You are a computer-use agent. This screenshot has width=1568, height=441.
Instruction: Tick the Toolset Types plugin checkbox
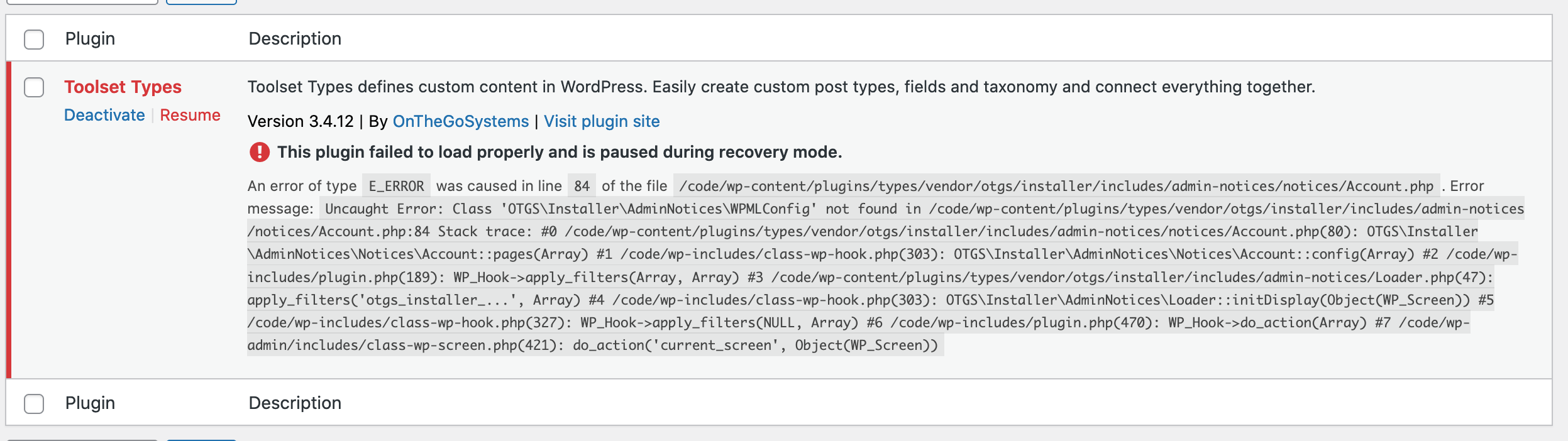pyautogui.click(x=34, y=87)
